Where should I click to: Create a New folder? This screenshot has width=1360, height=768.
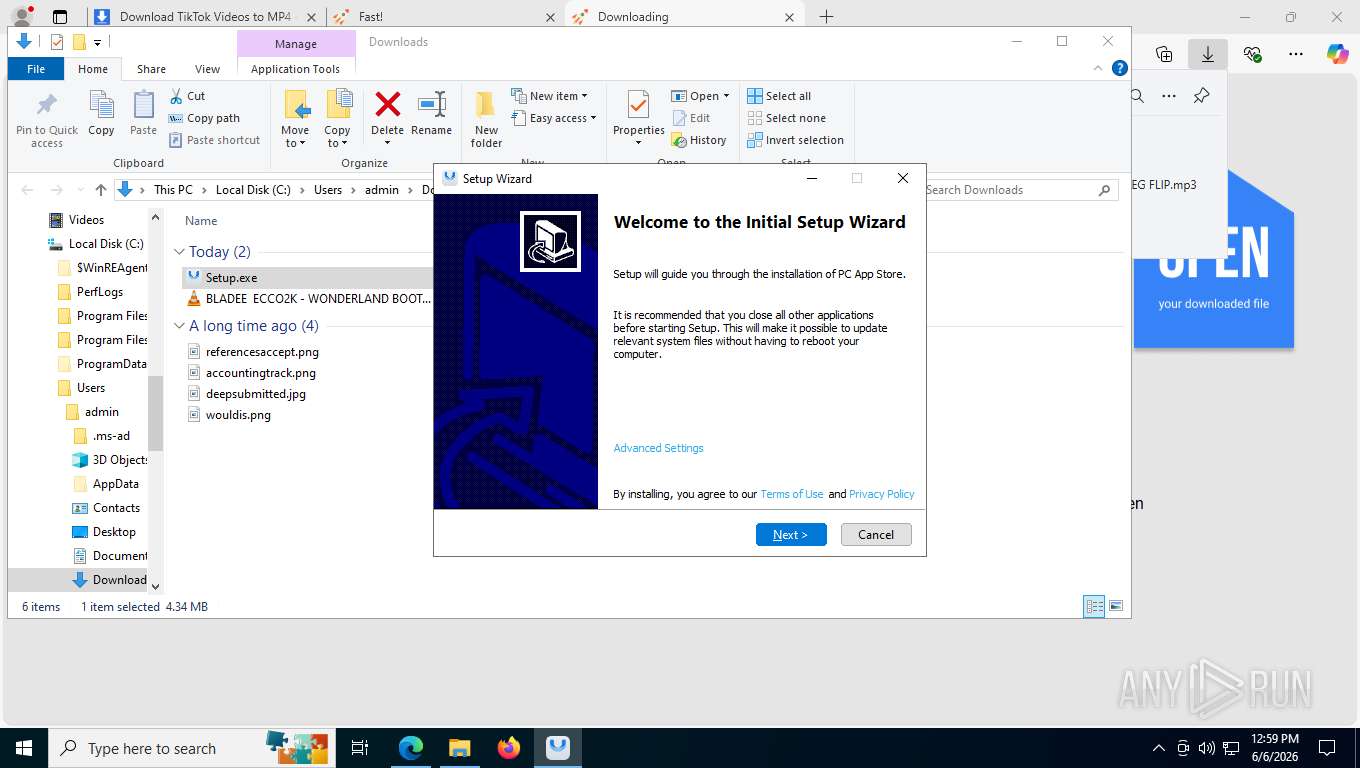pos(486,119)
